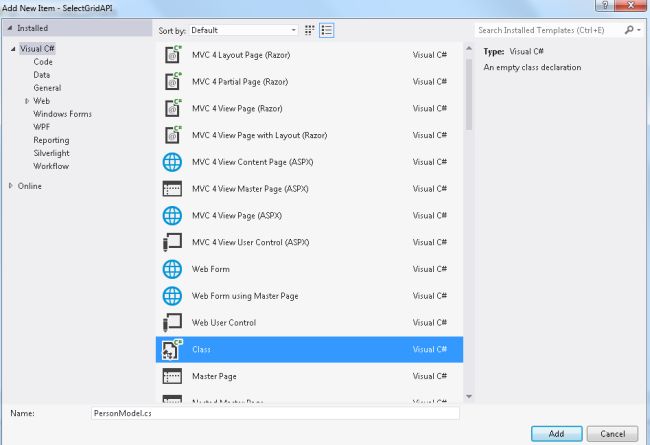Click the MVC 4 View Content Page globe icon
The width and height of the screenshot is (650, 445).
coord(172,162)
